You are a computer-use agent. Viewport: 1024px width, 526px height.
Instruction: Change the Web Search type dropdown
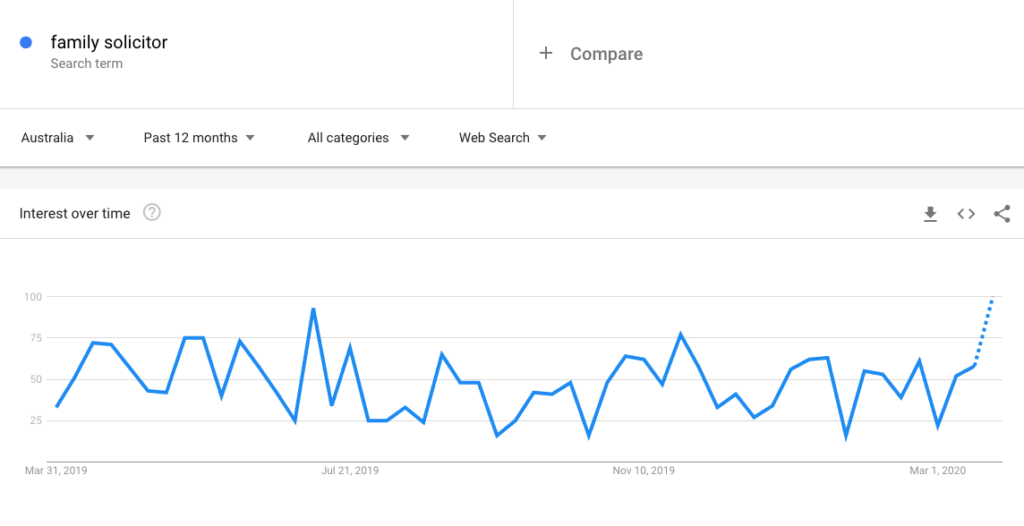coord(503,138)
